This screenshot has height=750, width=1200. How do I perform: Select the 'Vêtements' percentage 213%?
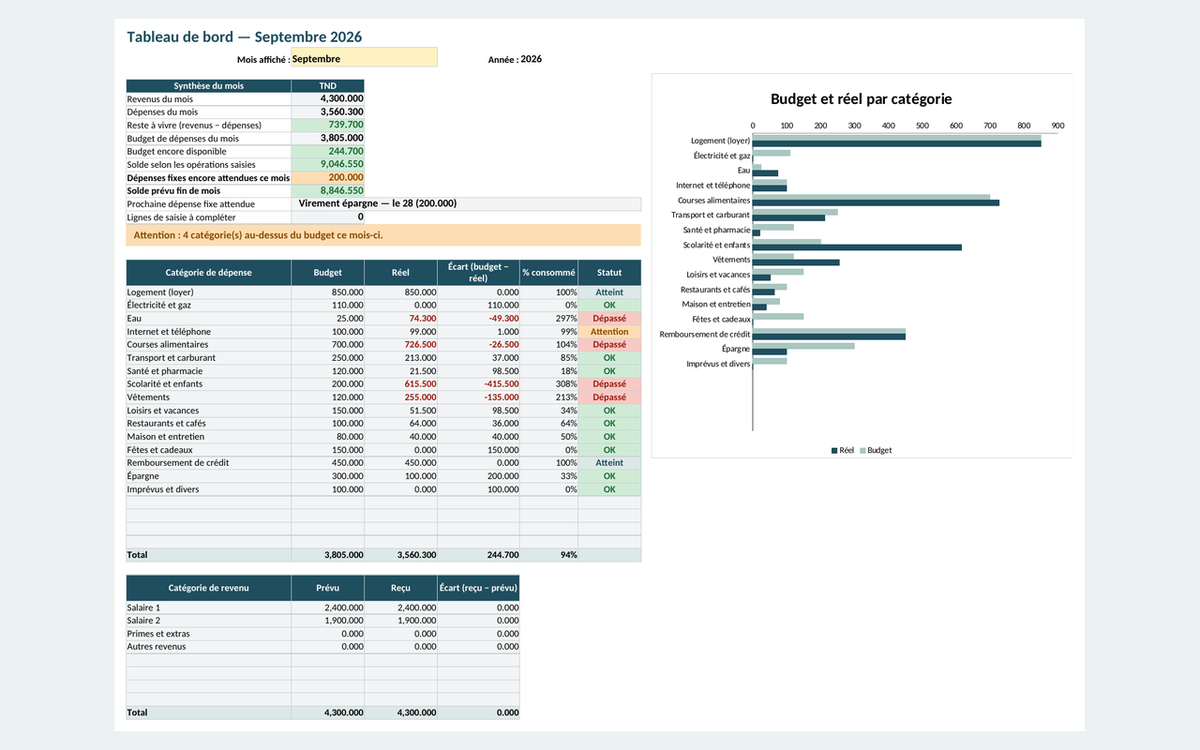pos(549,397)
